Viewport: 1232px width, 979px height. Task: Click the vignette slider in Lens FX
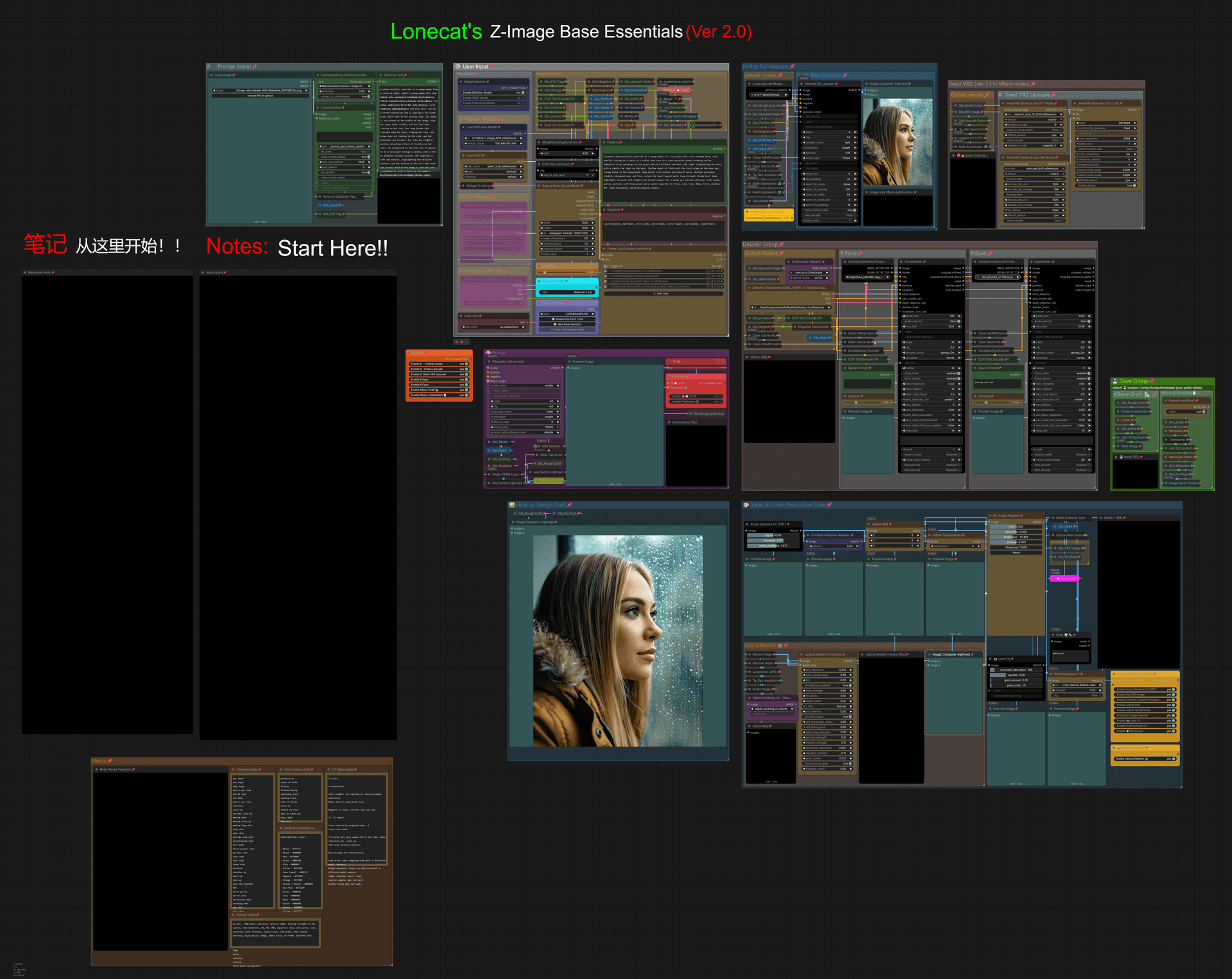click(1016, 675)
